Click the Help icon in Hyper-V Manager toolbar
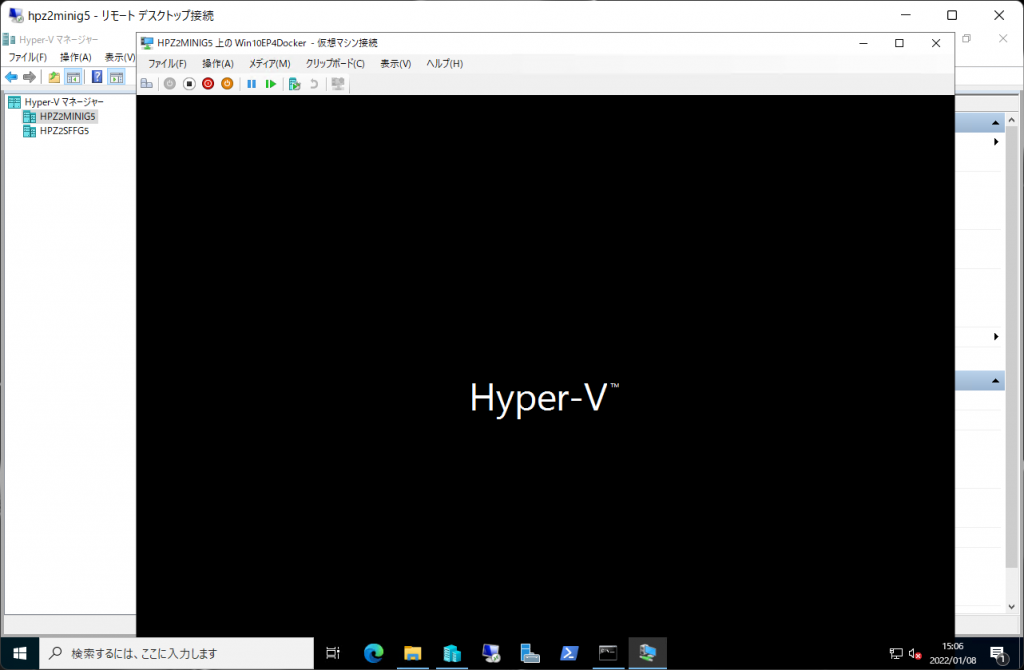The image size is (1024, 670). [97, 77]
